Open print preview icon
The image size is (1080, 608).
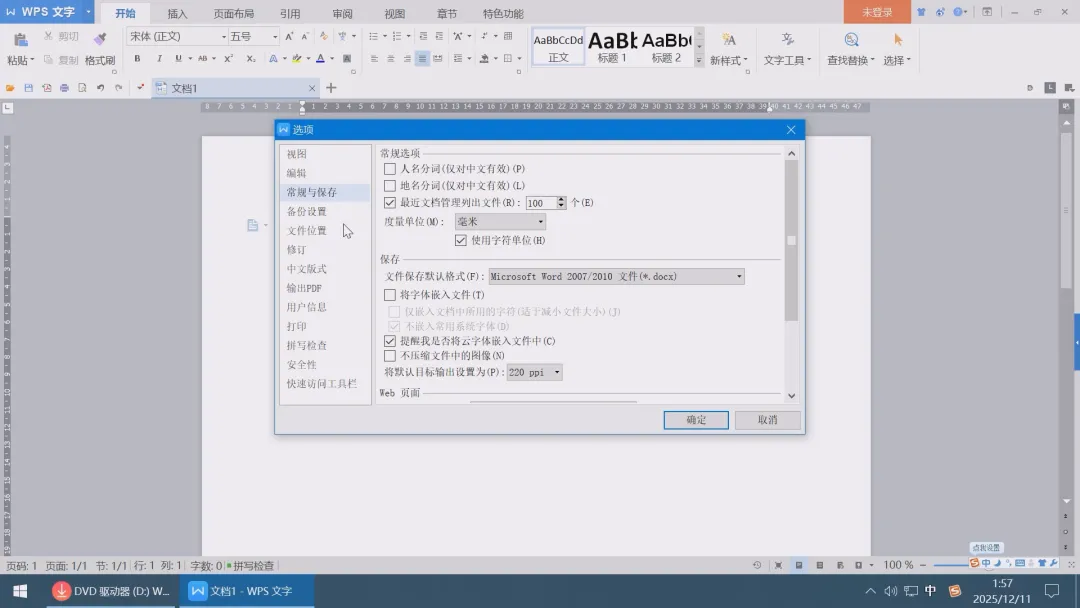click(82, 88)
